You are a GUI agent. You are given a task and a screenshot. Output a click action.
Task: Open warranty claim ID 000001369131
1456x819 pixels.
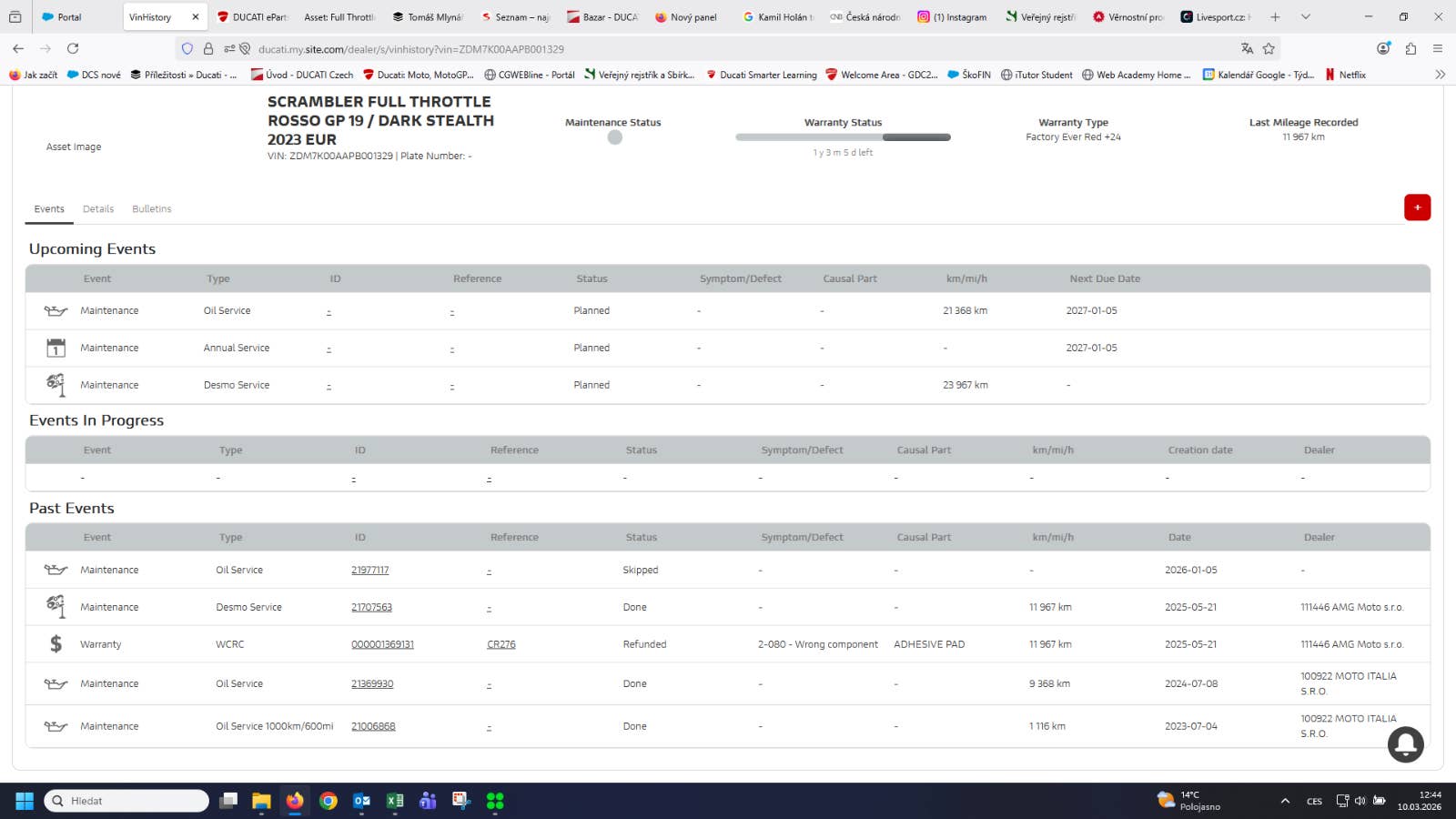coord(382,644)
